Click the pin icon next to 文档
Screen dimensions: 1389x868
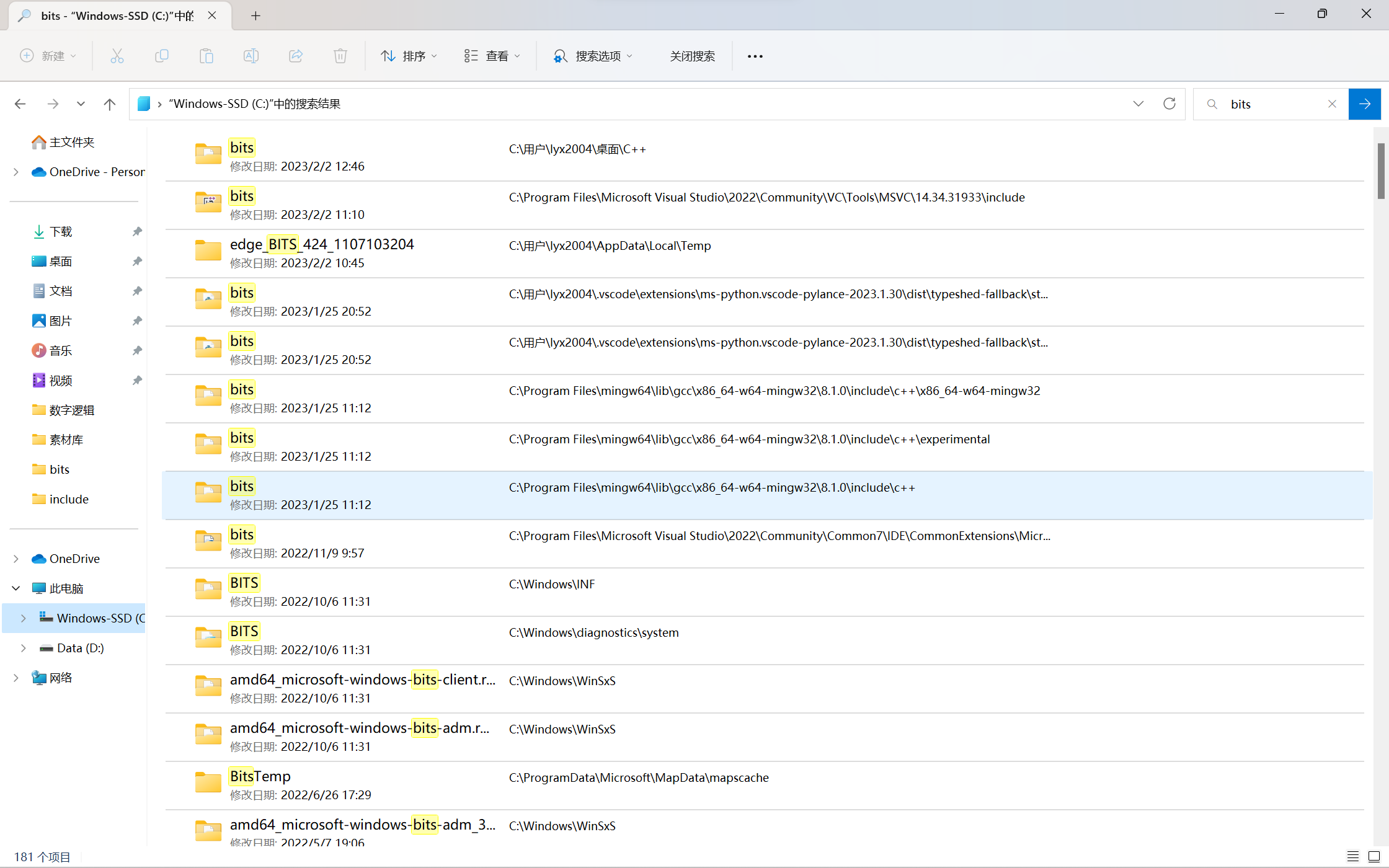pyautogui.click(x=137, y=291)
